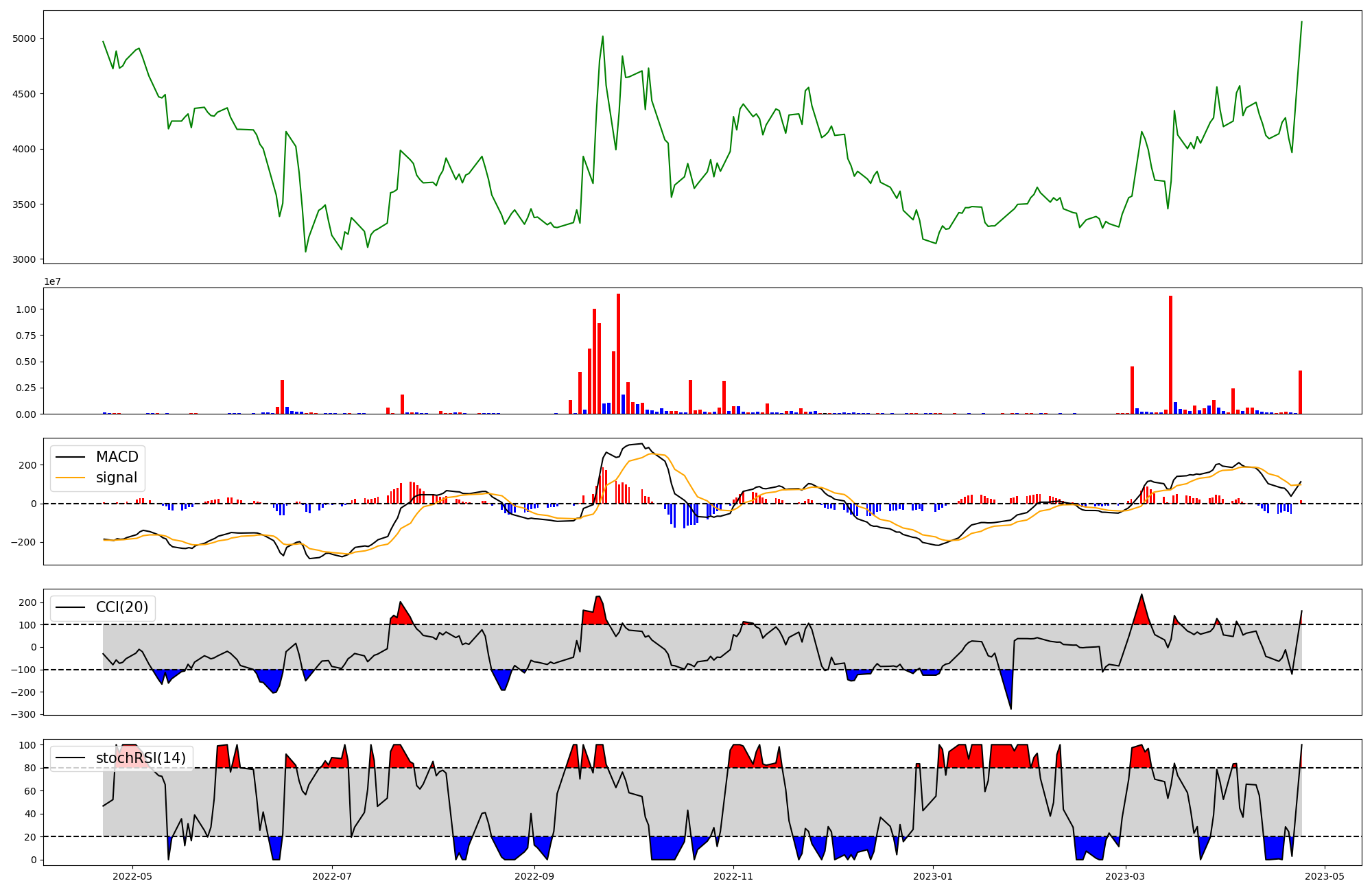Click the tall red volume bar in March 2023
1372x892 pixels.
pos(1170,355)
